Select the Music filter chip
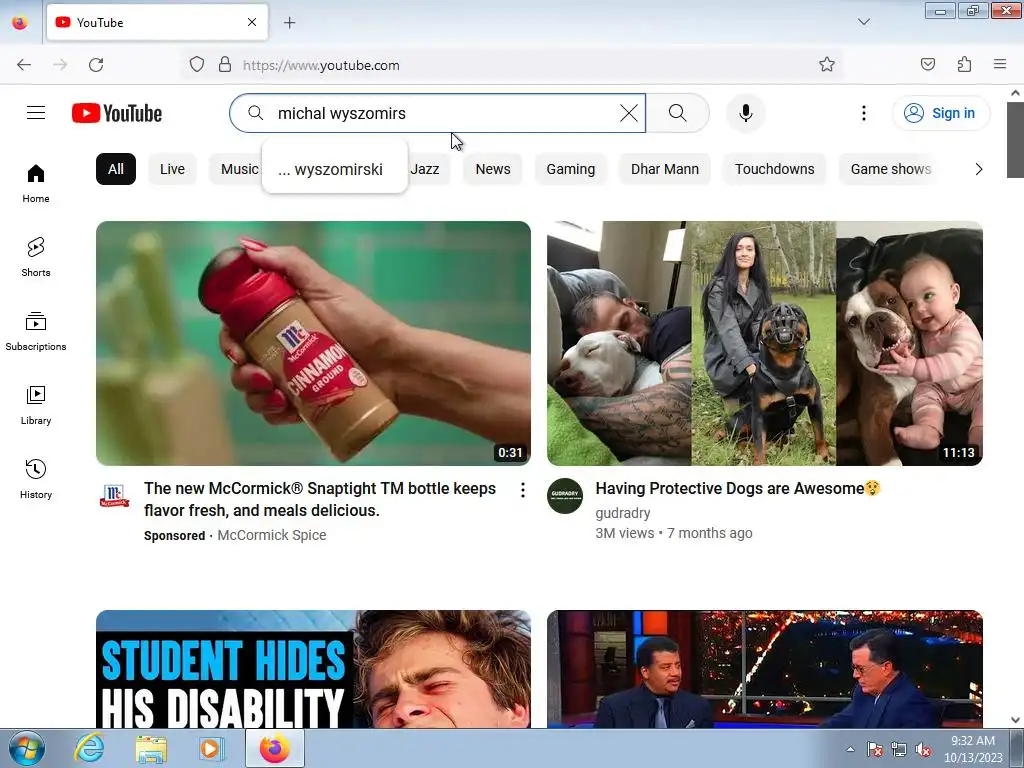Image resolution: width=1024 pixels, height=768 pixels. pos(236,169)
